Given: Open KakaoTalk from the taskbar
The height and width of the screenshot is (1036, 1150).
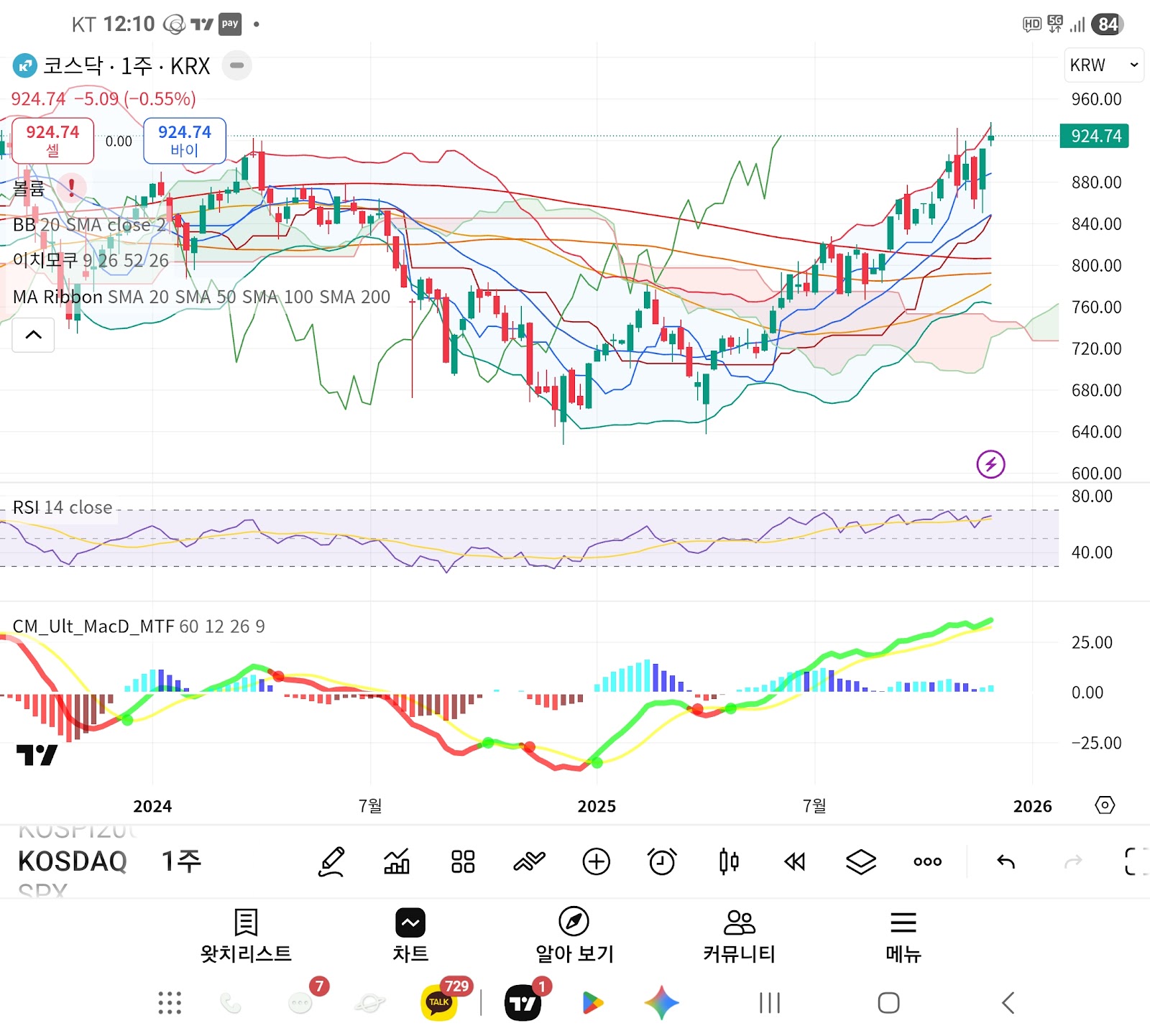Looking at the screenshot, I should (x=438, y=1002).
